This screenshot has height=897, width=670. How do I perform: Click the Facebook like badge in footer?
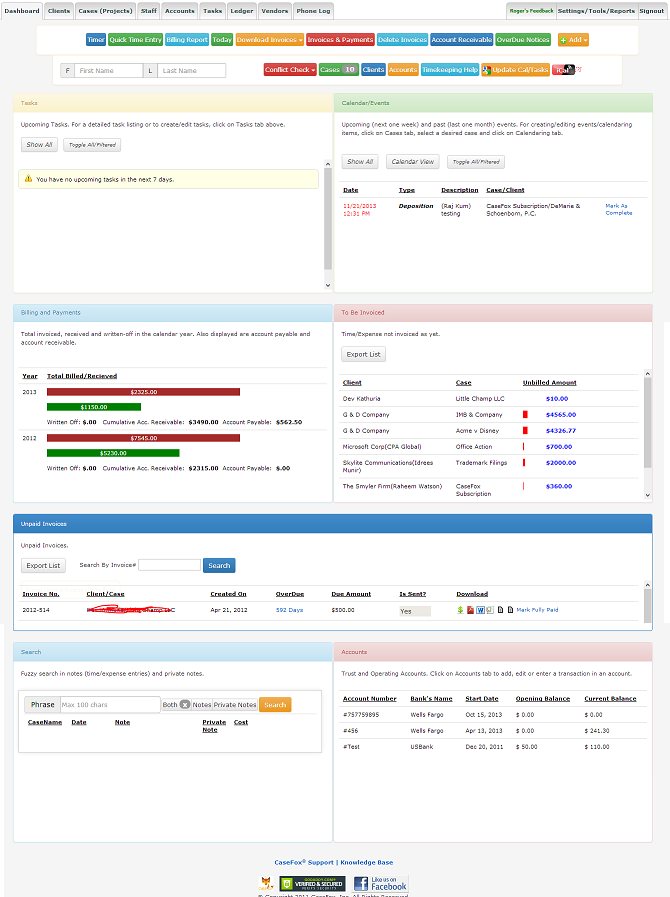(380, 884)
